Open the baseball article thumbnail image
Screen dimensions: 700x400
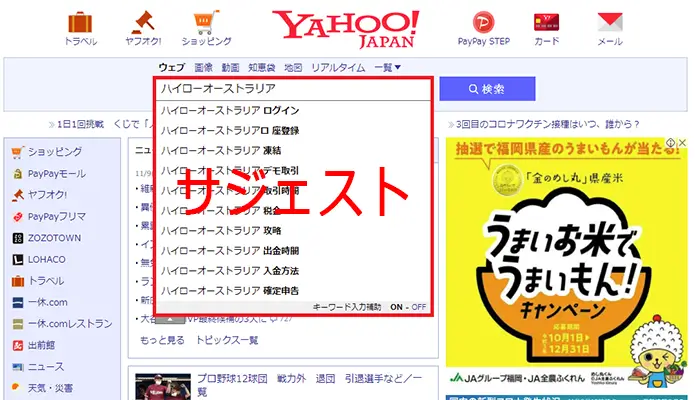click(163, 387)
